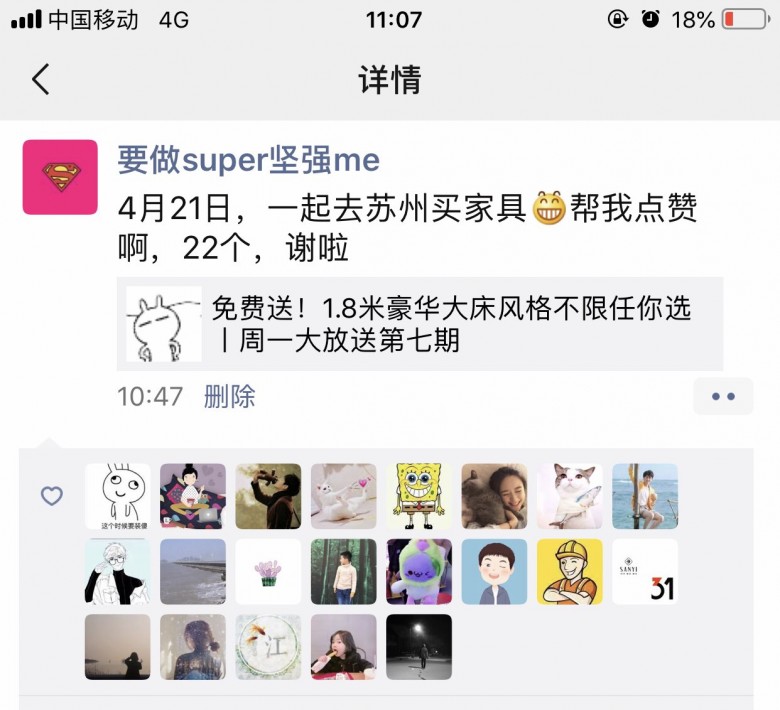
Task: Open the Superman logo profile avatar
Action: pos(60,177)
